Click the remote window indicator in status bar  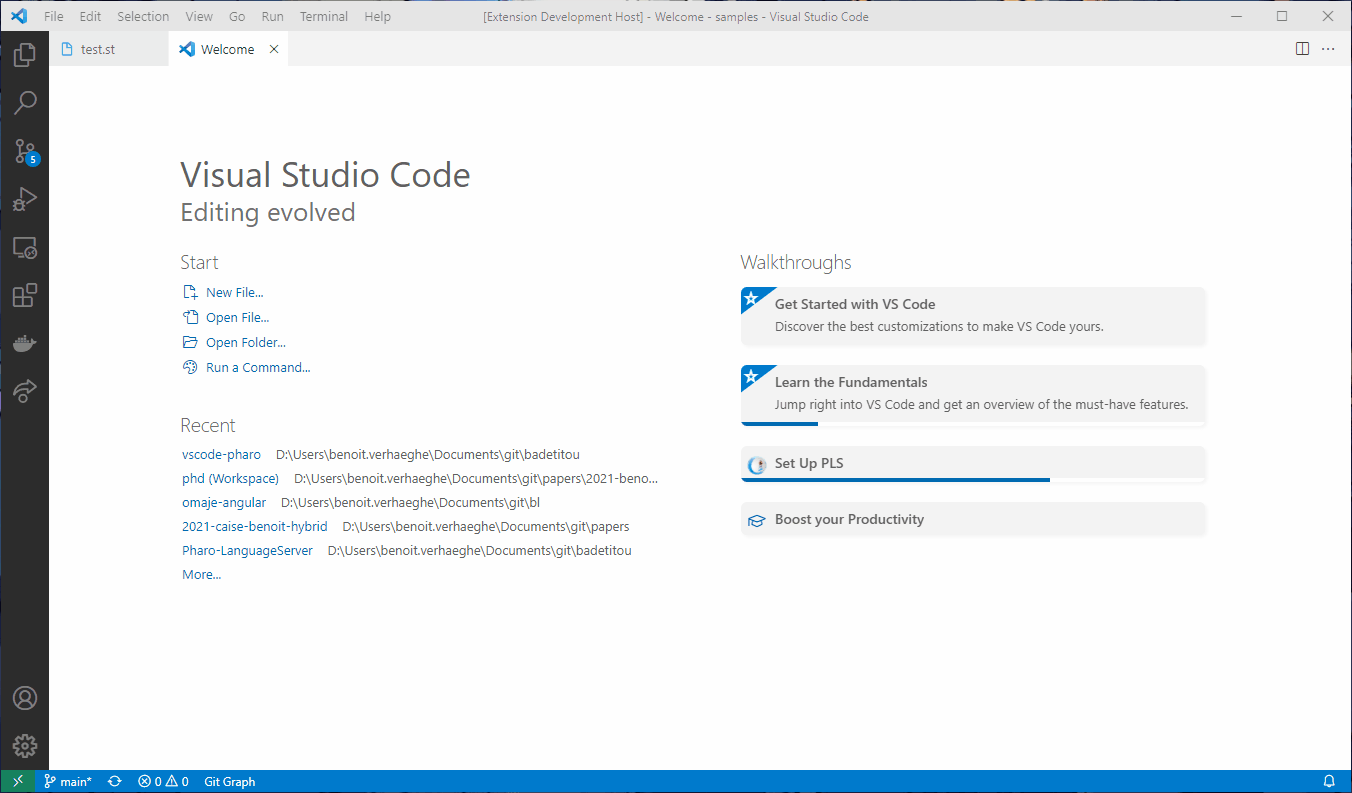click(x=18, y=782)
